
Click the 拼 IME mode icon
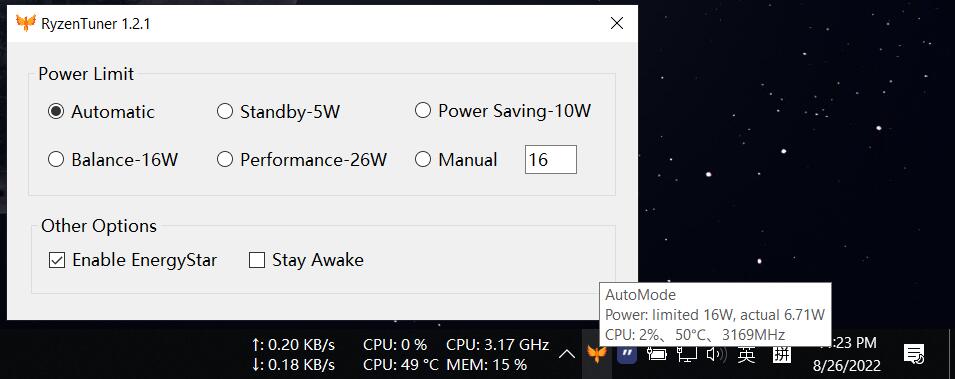pyautogui.click(x=781, y=353)
